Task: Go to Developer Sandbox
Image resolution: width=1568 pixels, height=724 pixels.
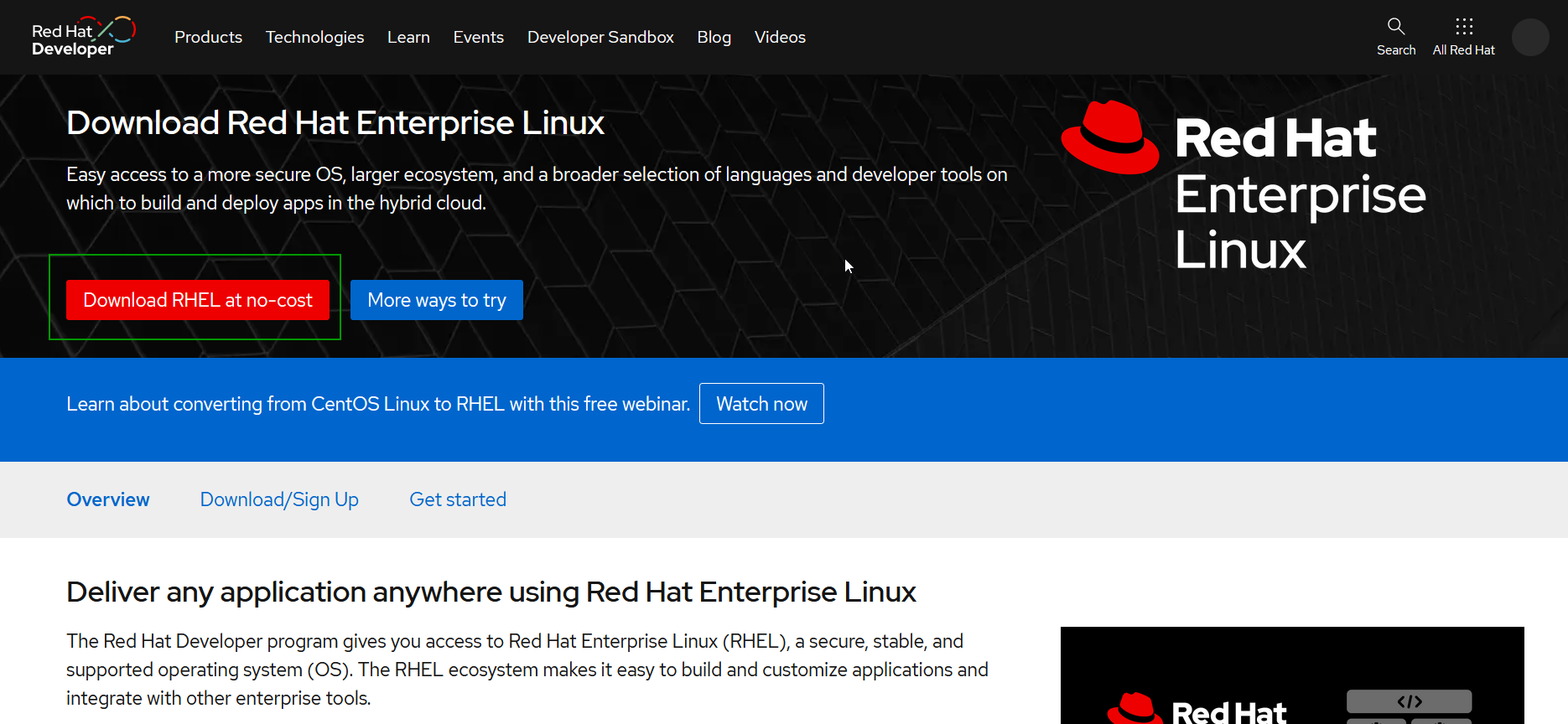Action: 600,38
